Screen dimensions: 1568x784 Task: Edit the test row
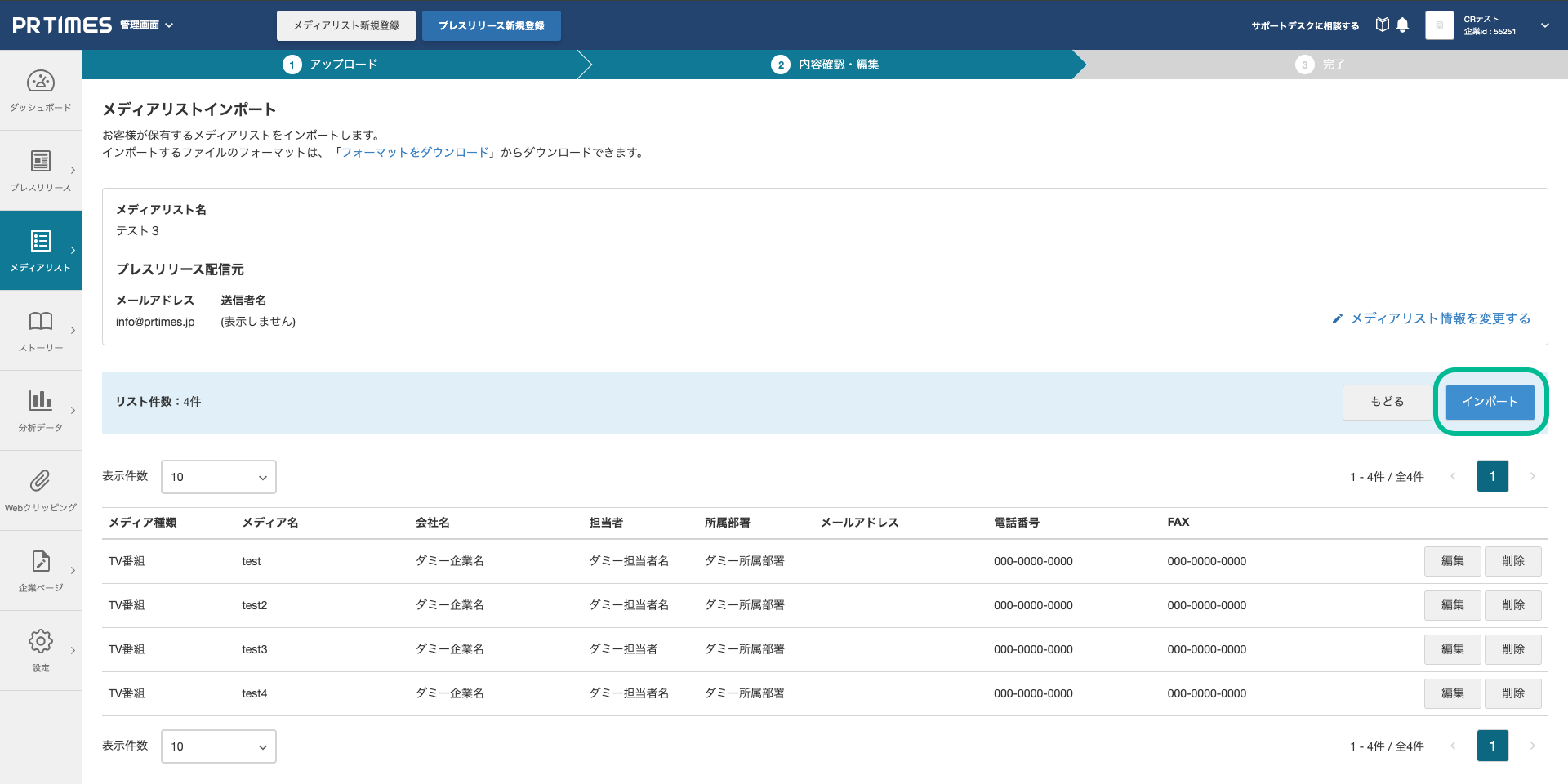click(1452, 561)
